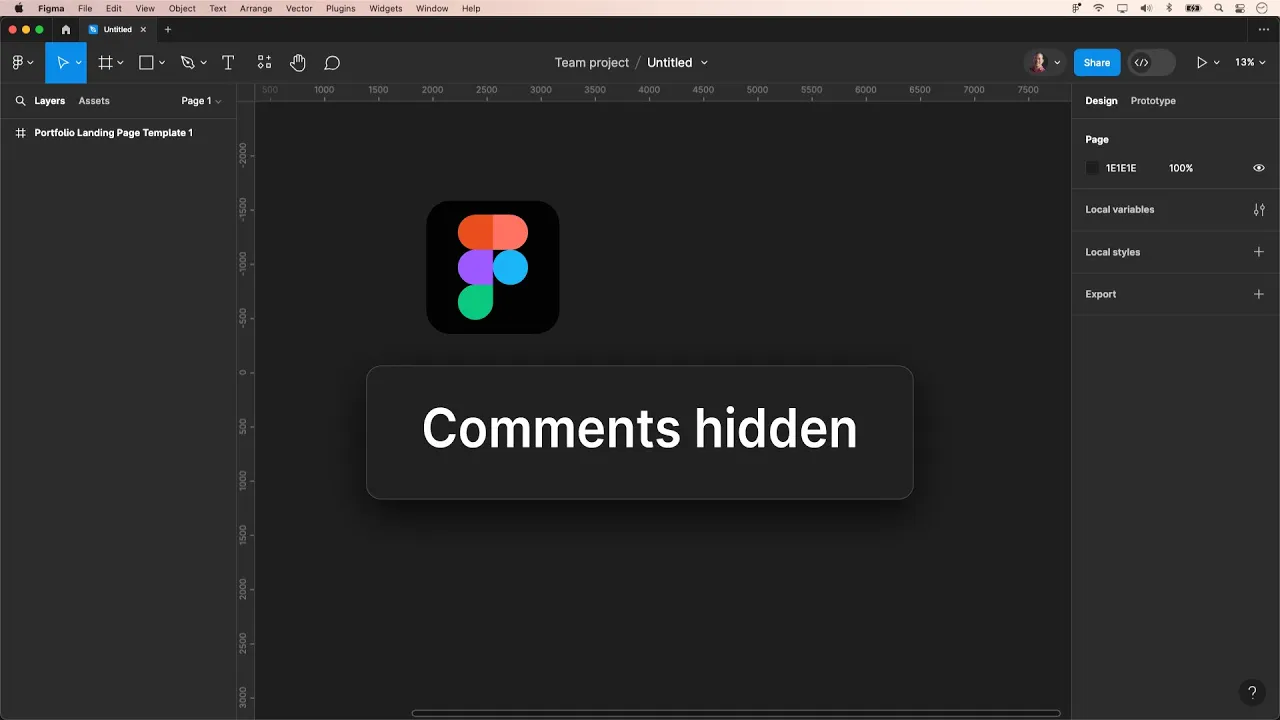This screenshot has height=720, width=1280.
Task: Open the View menu
Action: pos(145,8)
